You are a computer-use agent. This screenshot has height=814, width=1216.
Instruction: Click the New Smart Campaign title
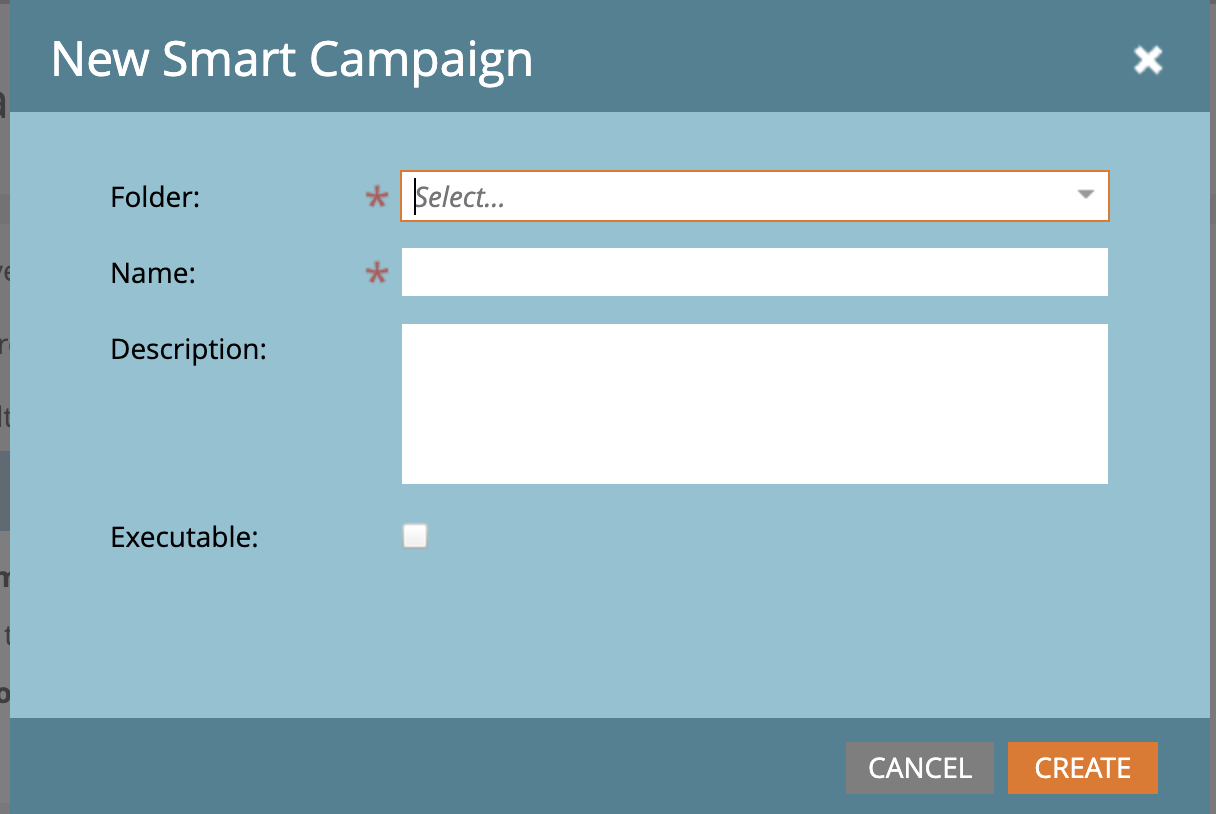pos(292,60)
